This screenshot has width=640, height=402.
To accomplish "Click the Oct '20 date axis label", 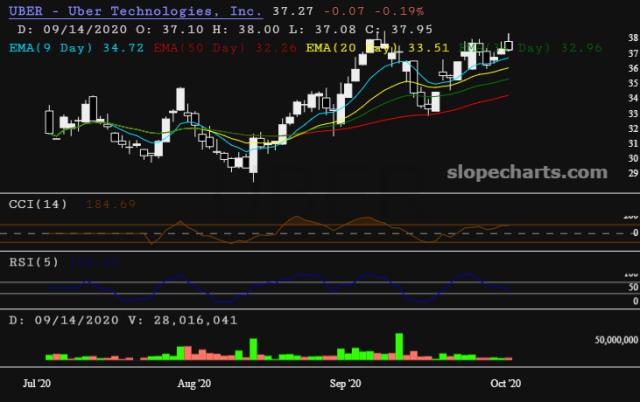I will point(502,383).
